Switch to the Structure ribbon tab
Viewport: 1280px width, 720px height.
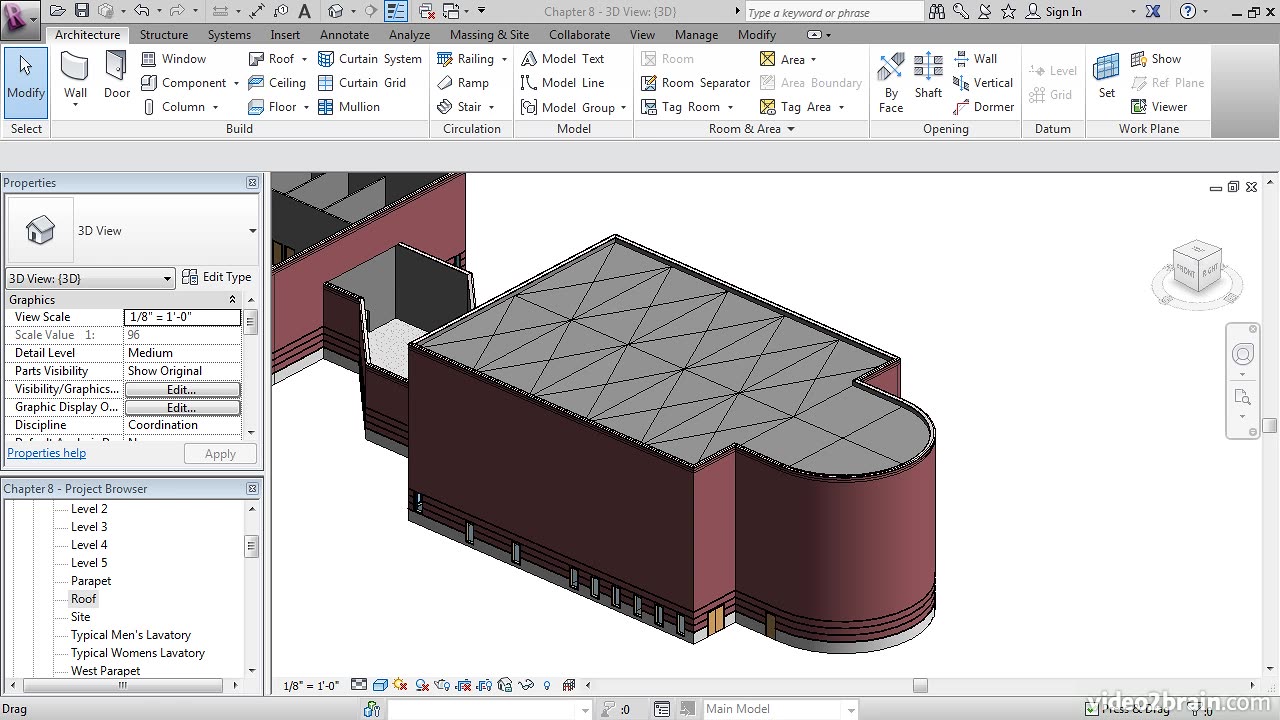click(x=164, y=34)
